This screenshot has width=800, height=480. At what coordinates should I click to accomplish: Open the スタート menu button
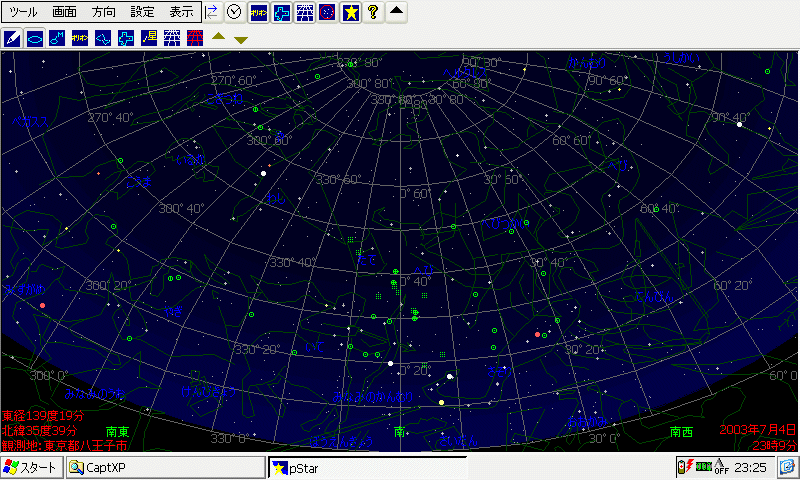click(x=31, y=467)
